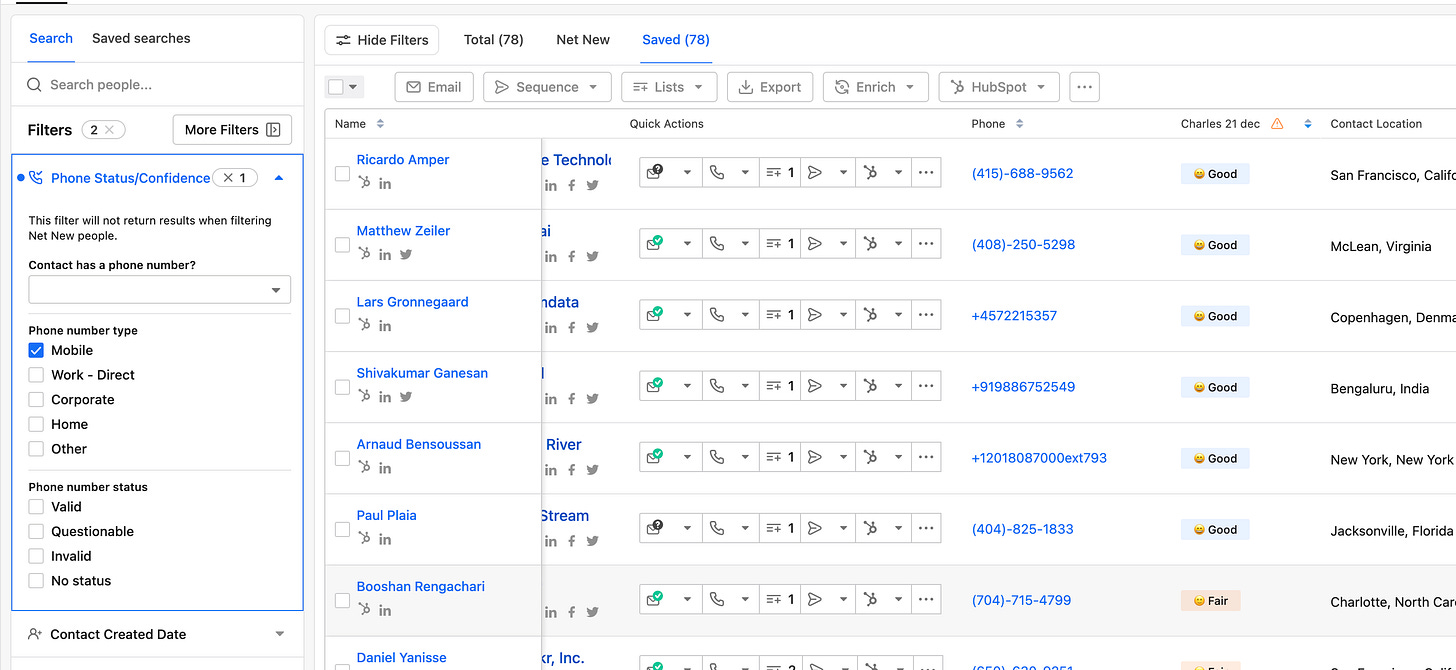Click LinkedIn icon under Lars Gronnegaard
The image size is (1456, 670).
tap(385, 326)
